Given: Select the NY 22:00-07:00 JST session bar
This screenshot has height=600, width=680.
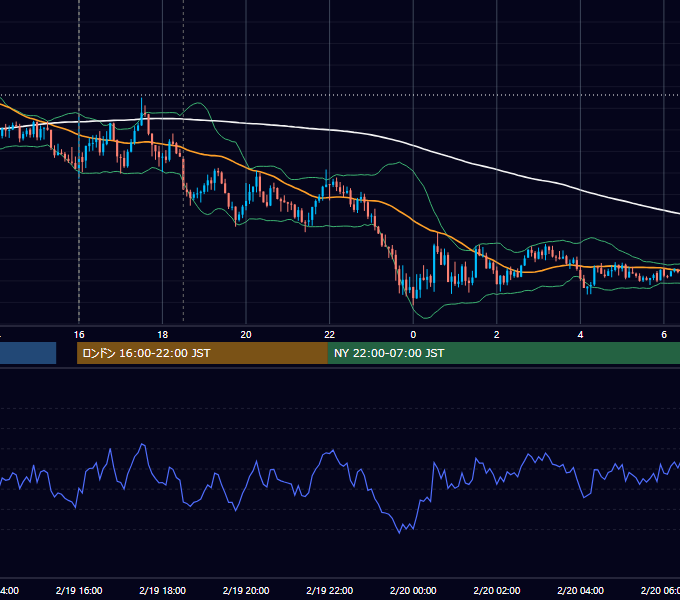Looking at the screenshot, I should pyautogui.click(x=503, y=353).
